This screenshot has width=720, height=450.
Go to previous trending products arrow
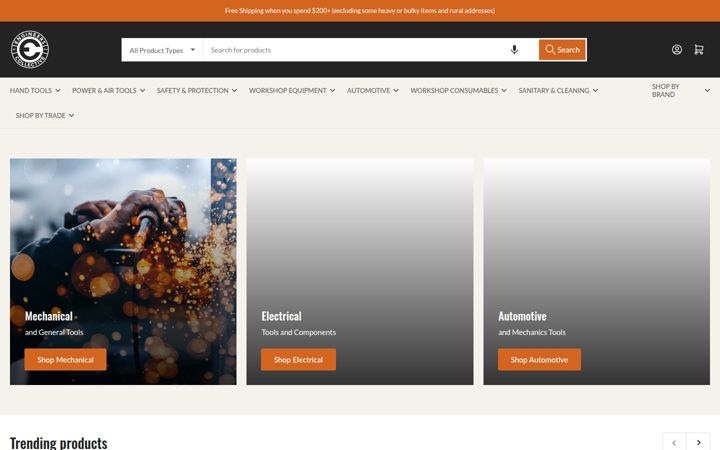point(674,442)
